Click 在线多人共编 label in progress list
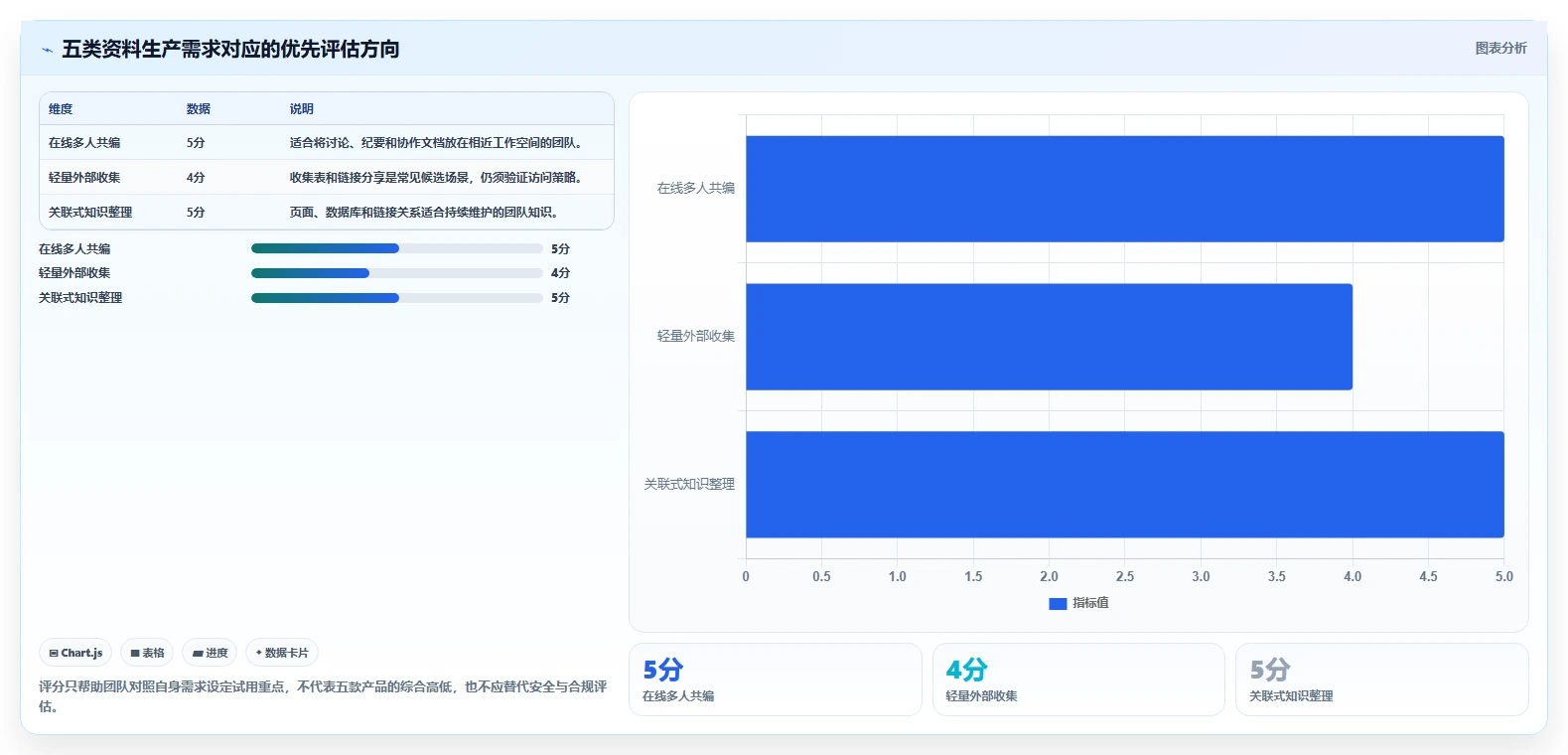This screenshot has width=1568, height=755. [x=74, y=249]
